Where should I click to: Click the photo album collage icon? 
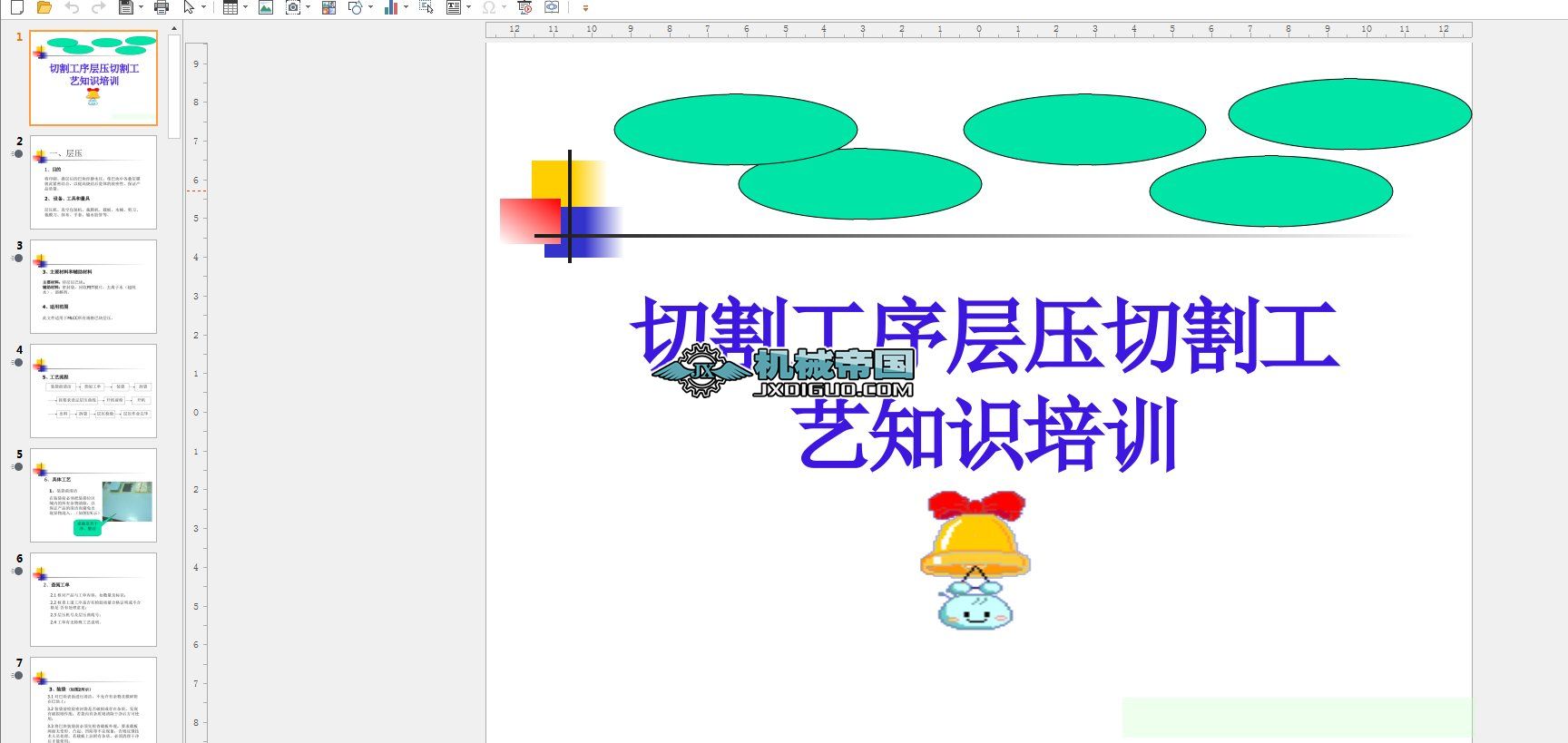328,7
